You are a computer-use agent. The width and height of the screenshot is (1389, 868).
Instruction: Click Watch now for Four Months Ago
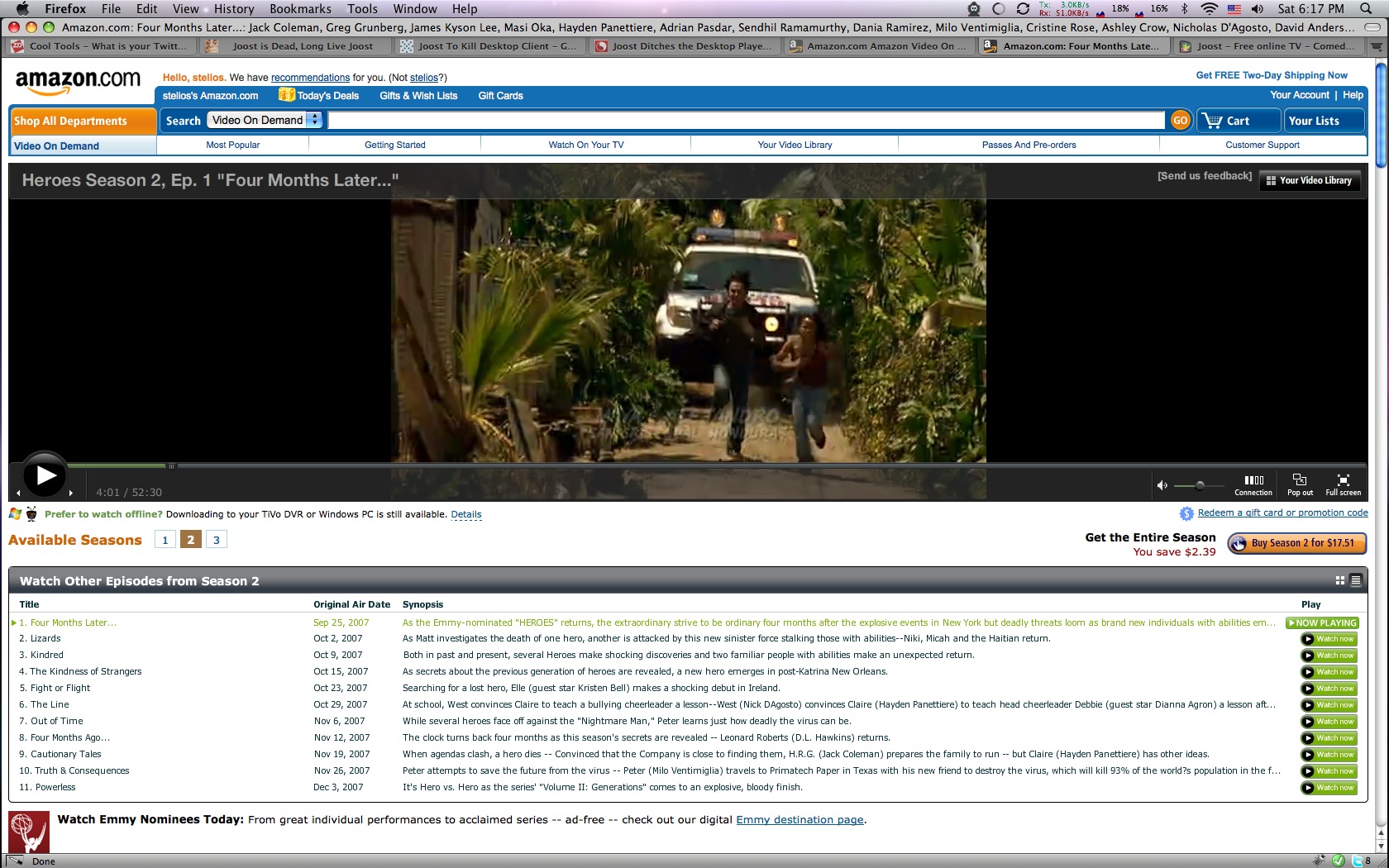(x=1329, y=738)
